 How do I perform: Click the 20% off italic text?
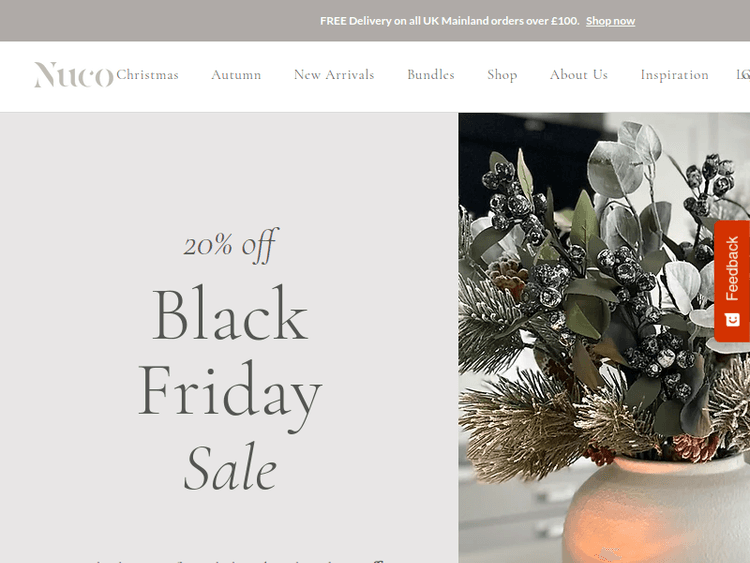(230, 245)
